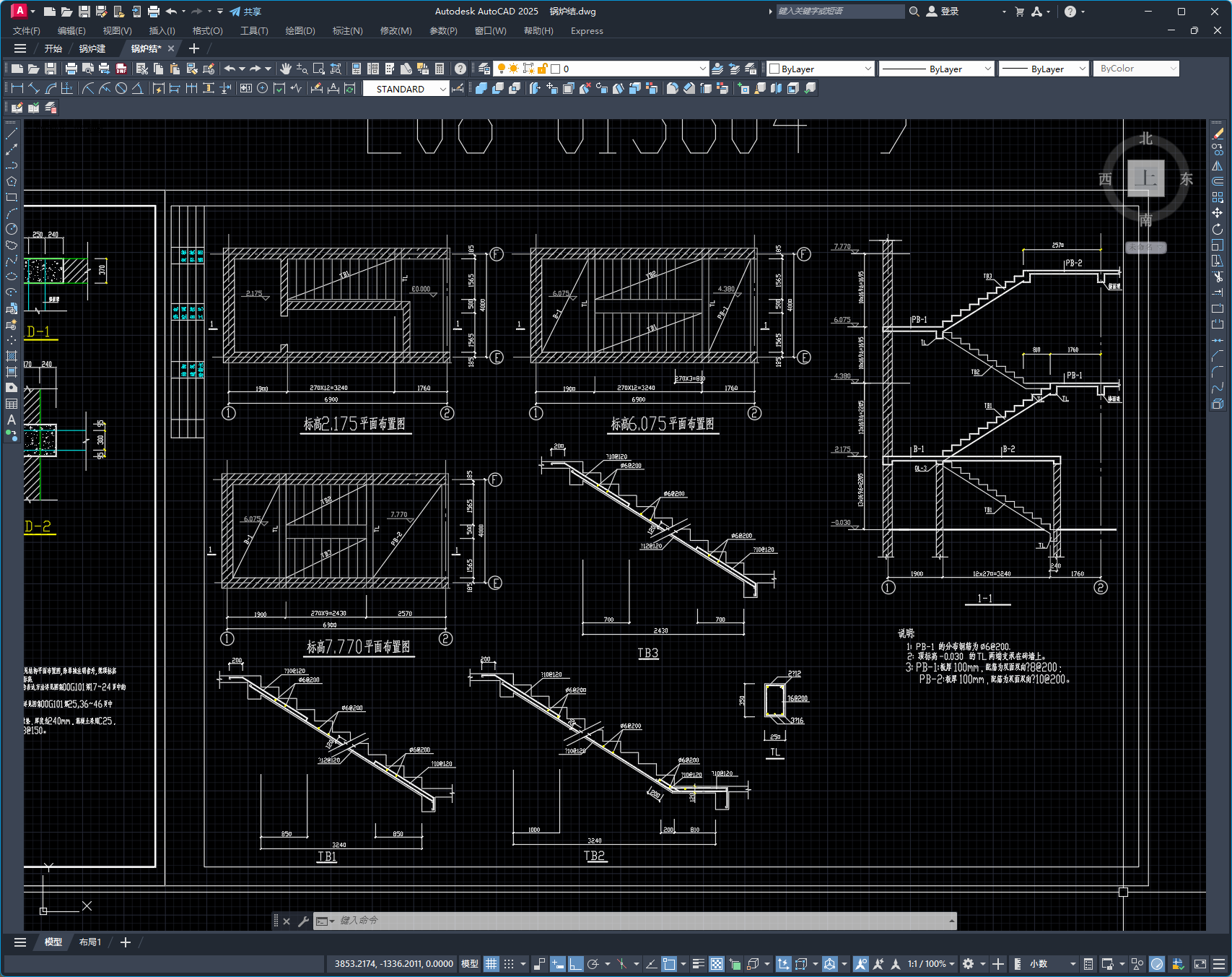Open the Help question mark toolbar icon

tap(460, 69)
